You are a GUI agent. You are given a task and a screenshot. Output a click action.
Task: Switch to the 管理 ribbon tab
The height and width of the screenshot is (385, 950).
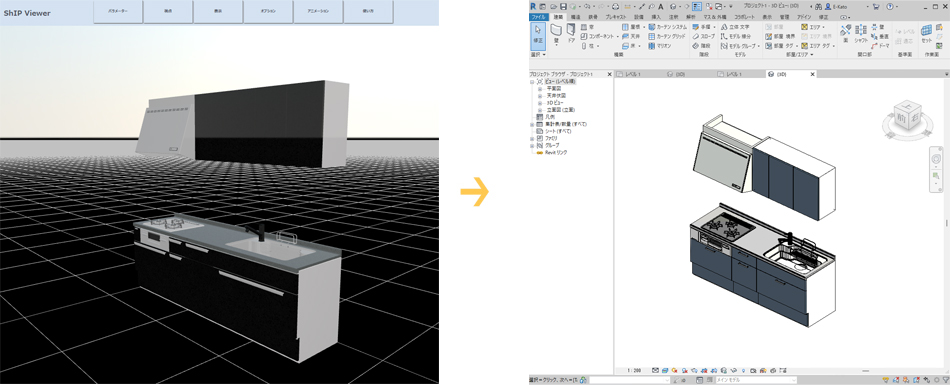784,17
